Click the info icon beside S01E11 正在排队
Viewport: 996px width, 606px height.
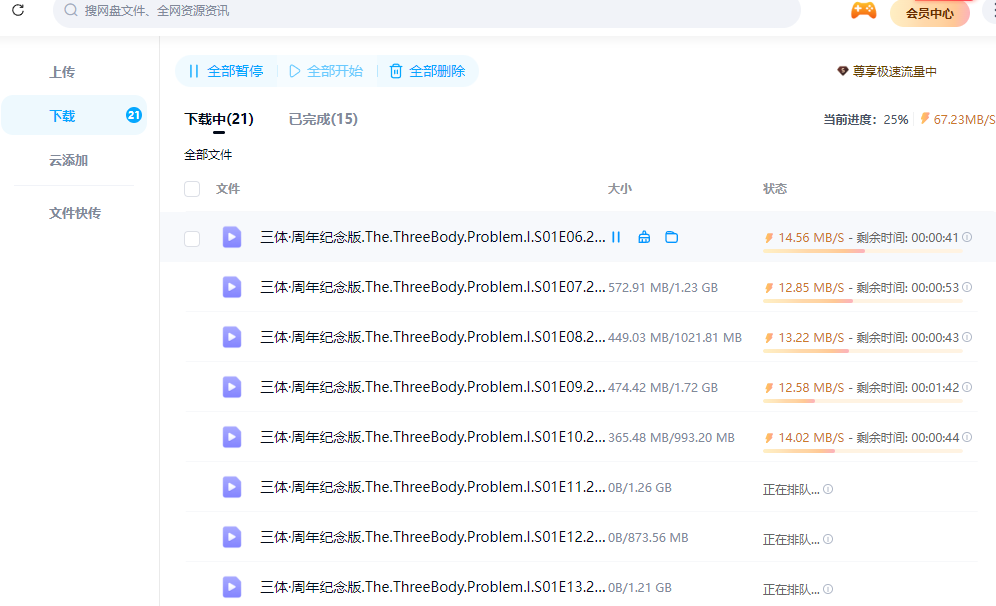pos(828,489)
